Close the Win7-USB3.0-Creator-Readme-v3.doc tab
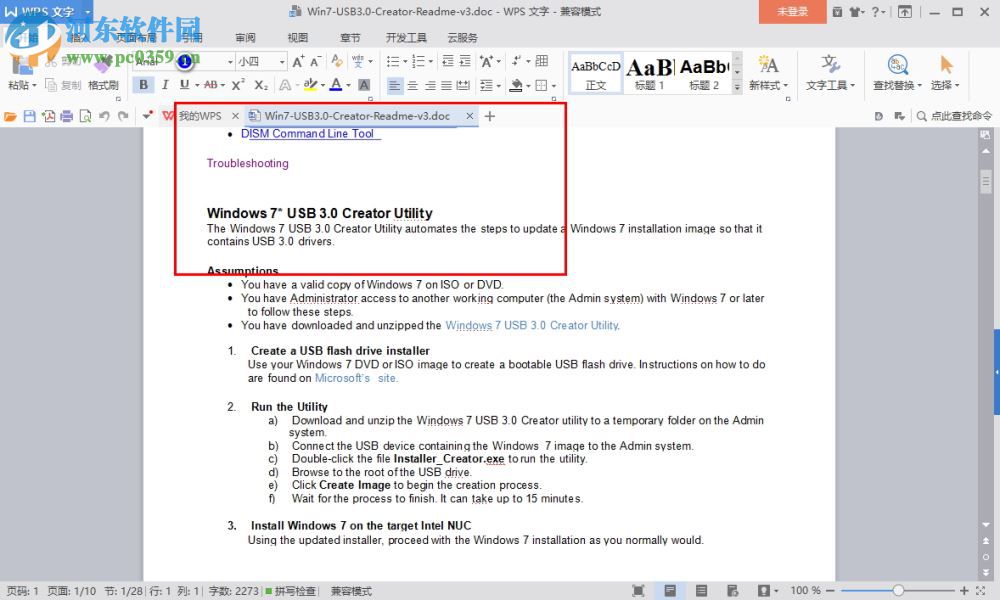Screen dimensions: 1000x600 point(469,116)
